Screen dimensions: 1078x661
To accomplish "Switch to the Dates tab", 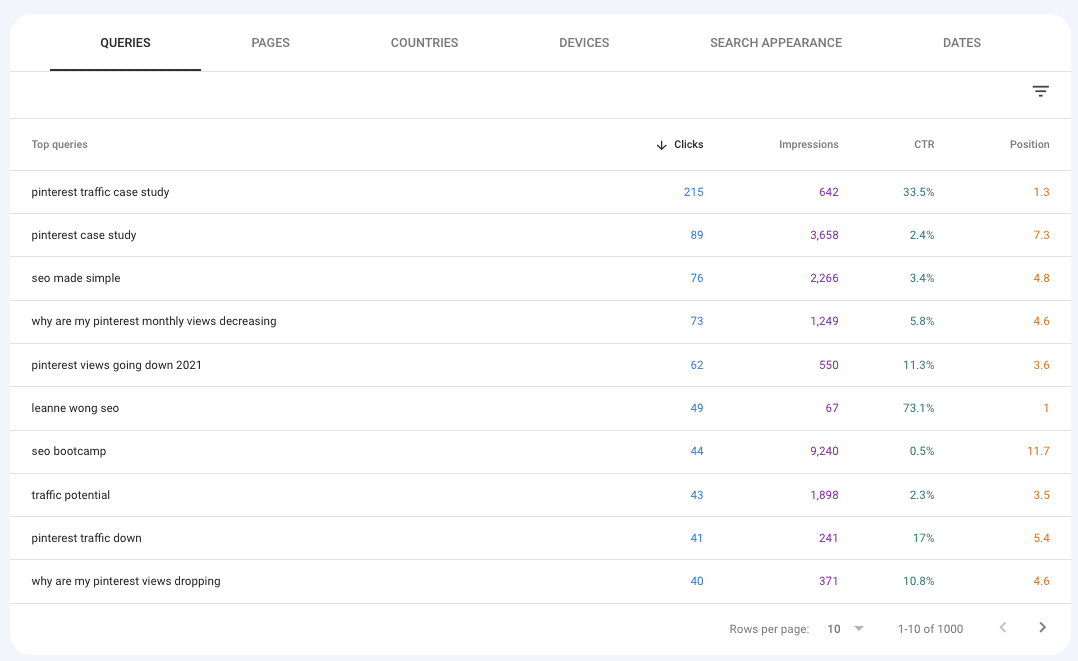I will pos(961,43).
